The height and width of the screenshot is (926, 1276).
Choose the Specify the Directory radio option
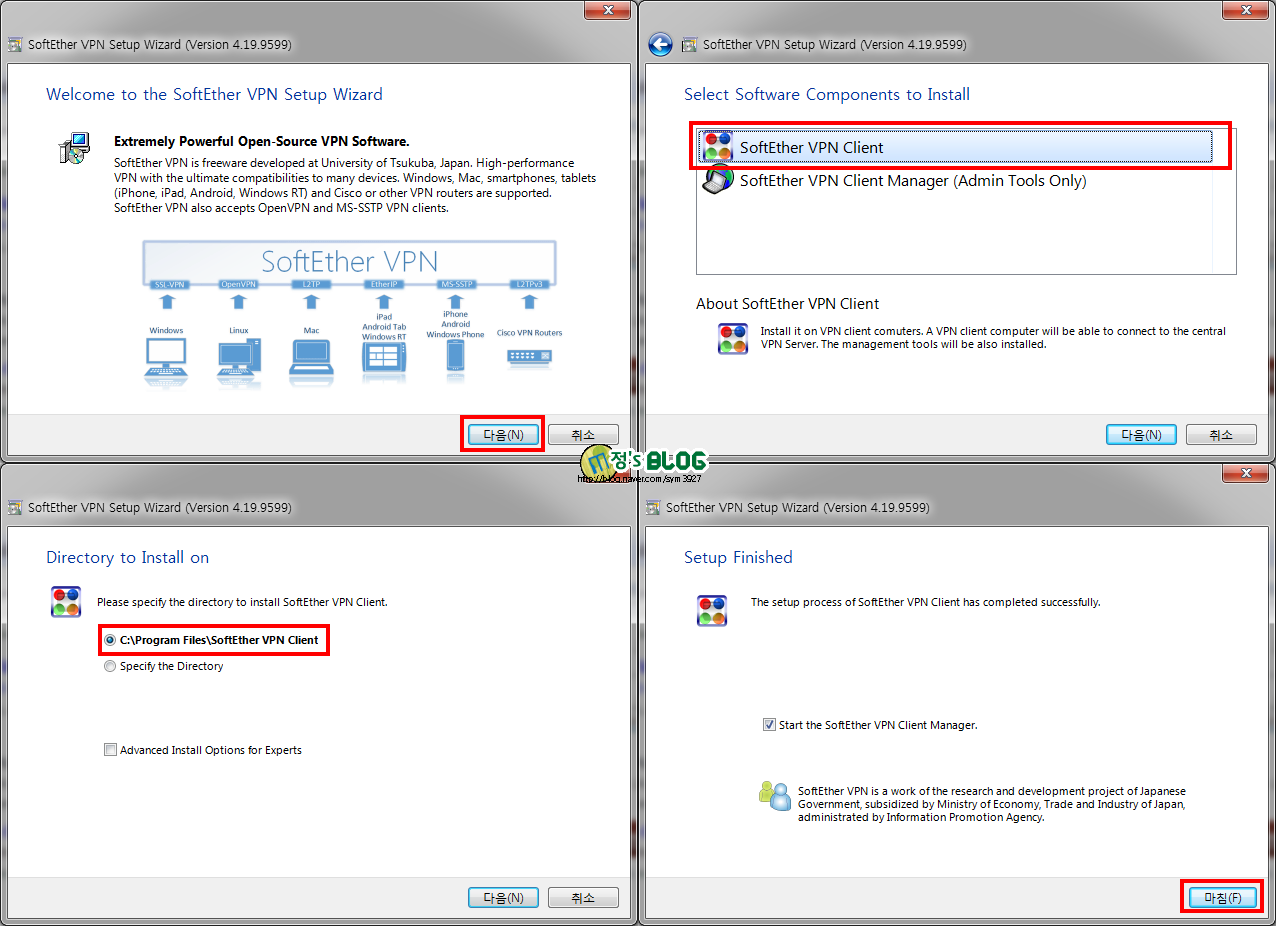[x=164, y=666]
